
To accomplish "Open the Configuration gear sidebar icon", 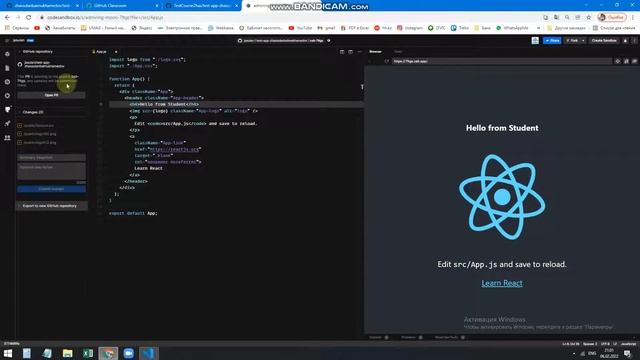I will pos(7,96).
